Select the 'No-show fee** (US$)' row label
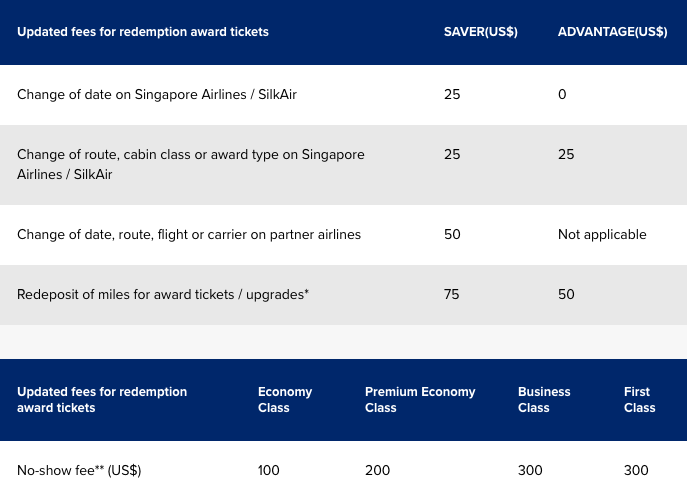687x499 pixels. pyautogui.click(x=79, y=471)
